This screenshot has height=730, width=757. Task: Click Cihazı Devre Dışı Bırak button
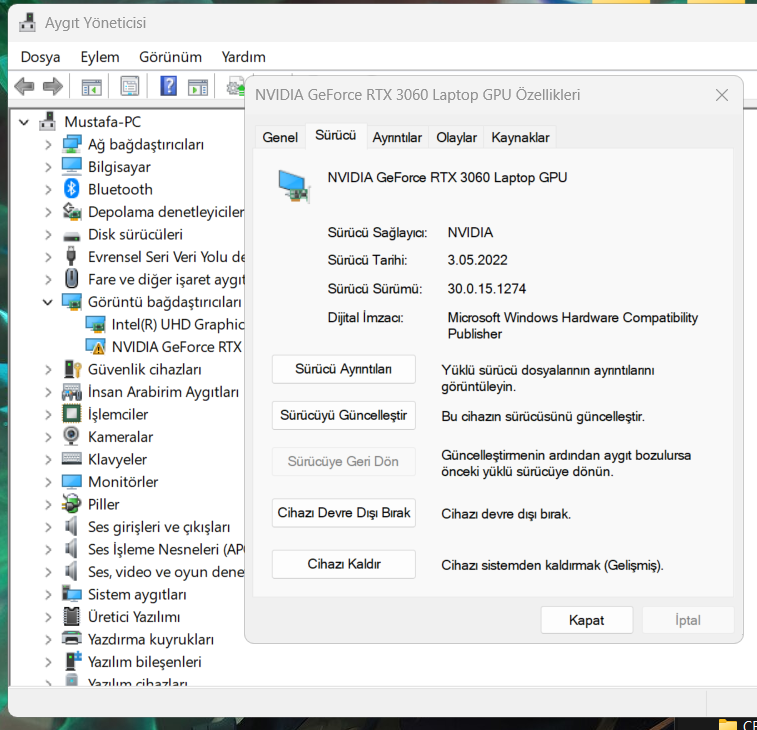coord(344,513)
